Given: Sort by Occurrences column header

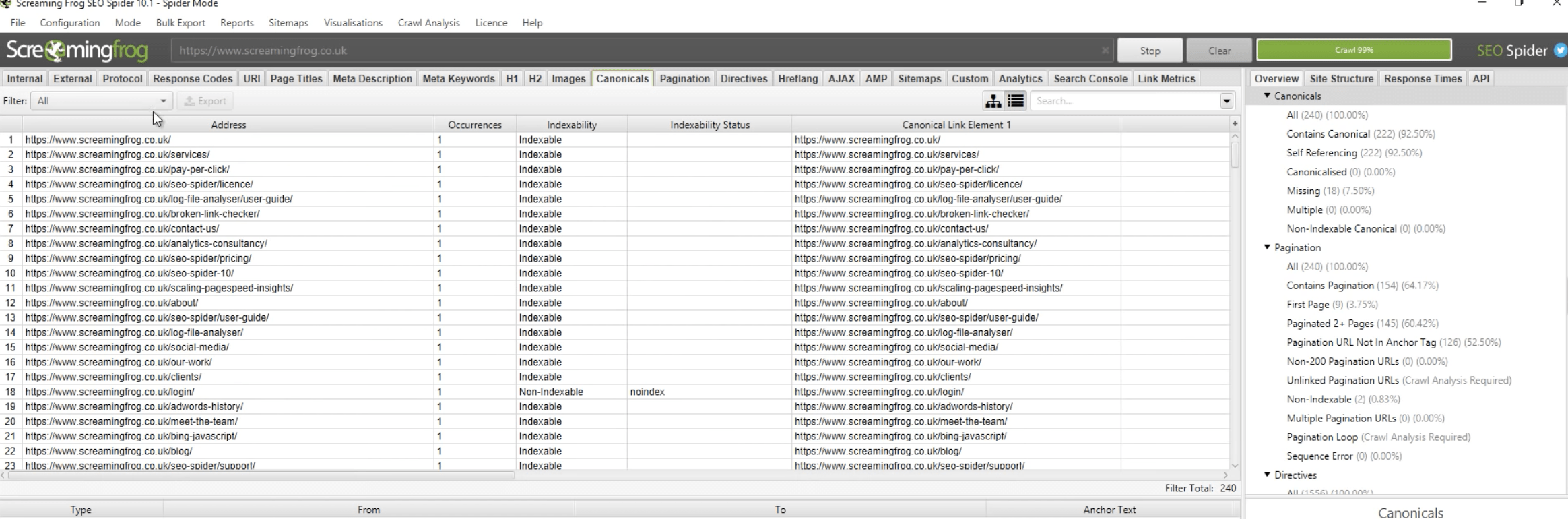Looking at the screenshot, I should point(475,125).
